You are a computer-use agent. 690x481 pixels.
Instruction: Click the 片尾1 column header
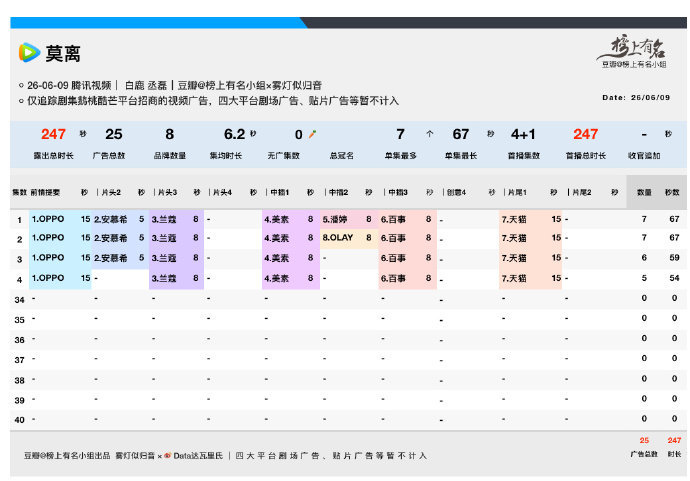[517, 192]
